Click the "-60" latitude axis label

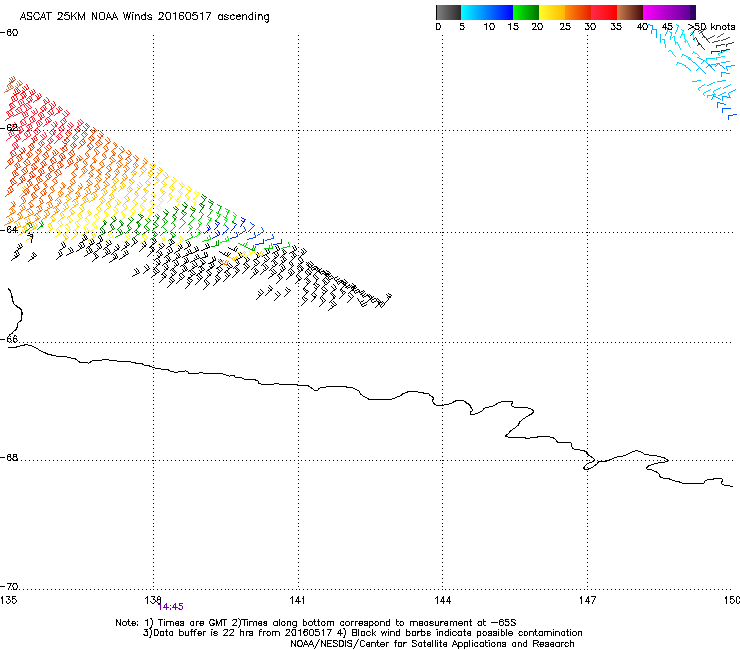[9, 33]
